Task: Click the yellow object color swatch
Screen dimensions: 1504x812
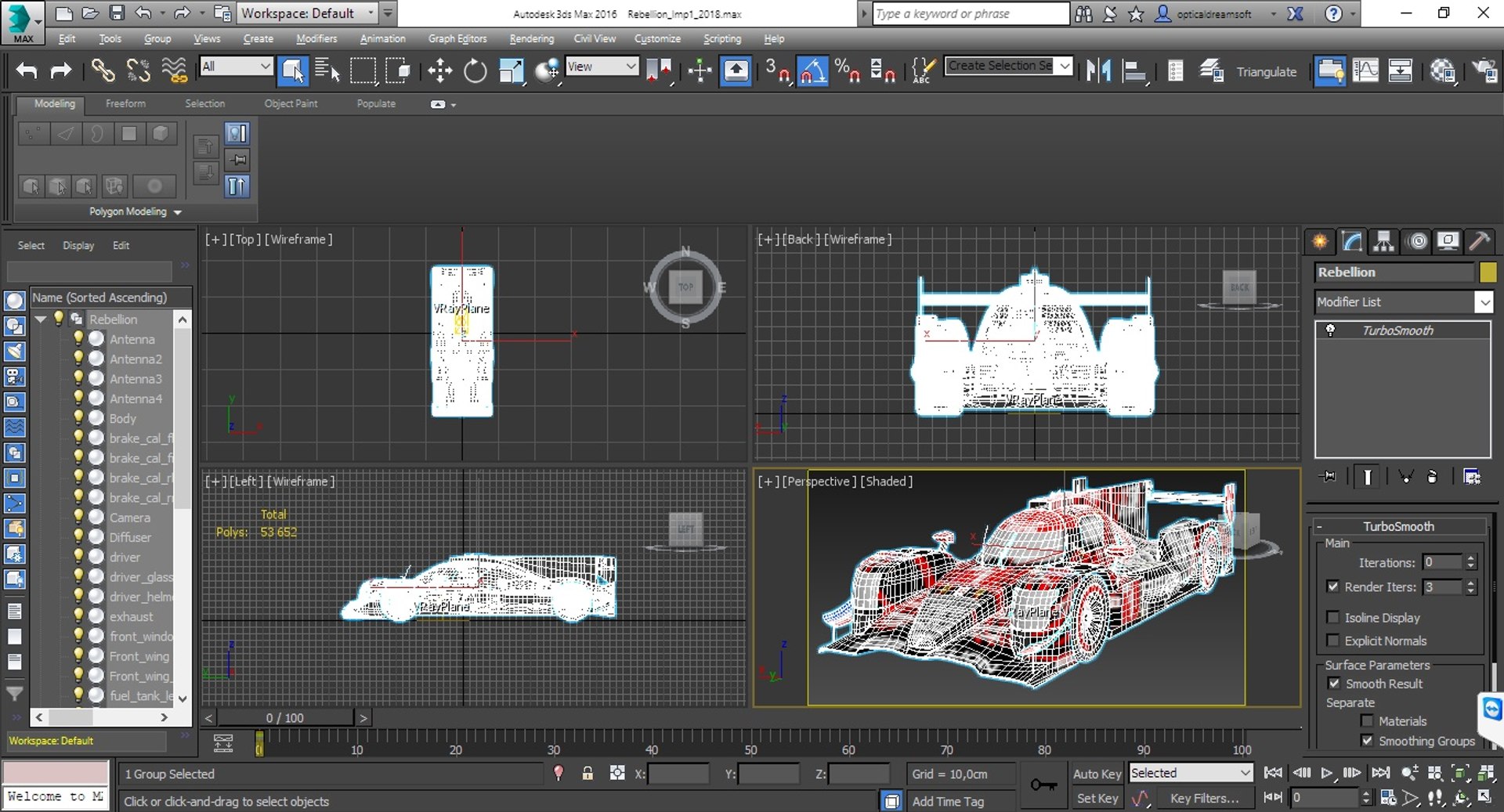Action: (x=1488, y=272)
